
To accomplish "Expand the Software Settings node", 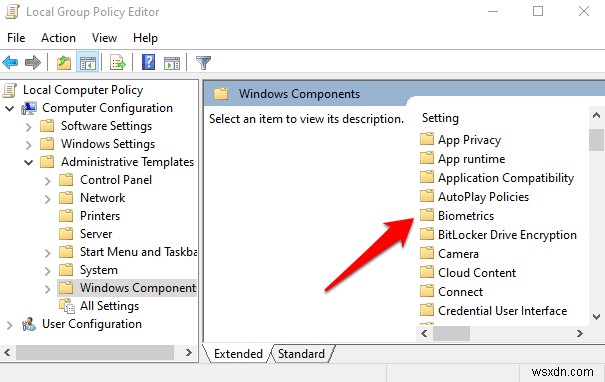I will click(x=29, y=127).
